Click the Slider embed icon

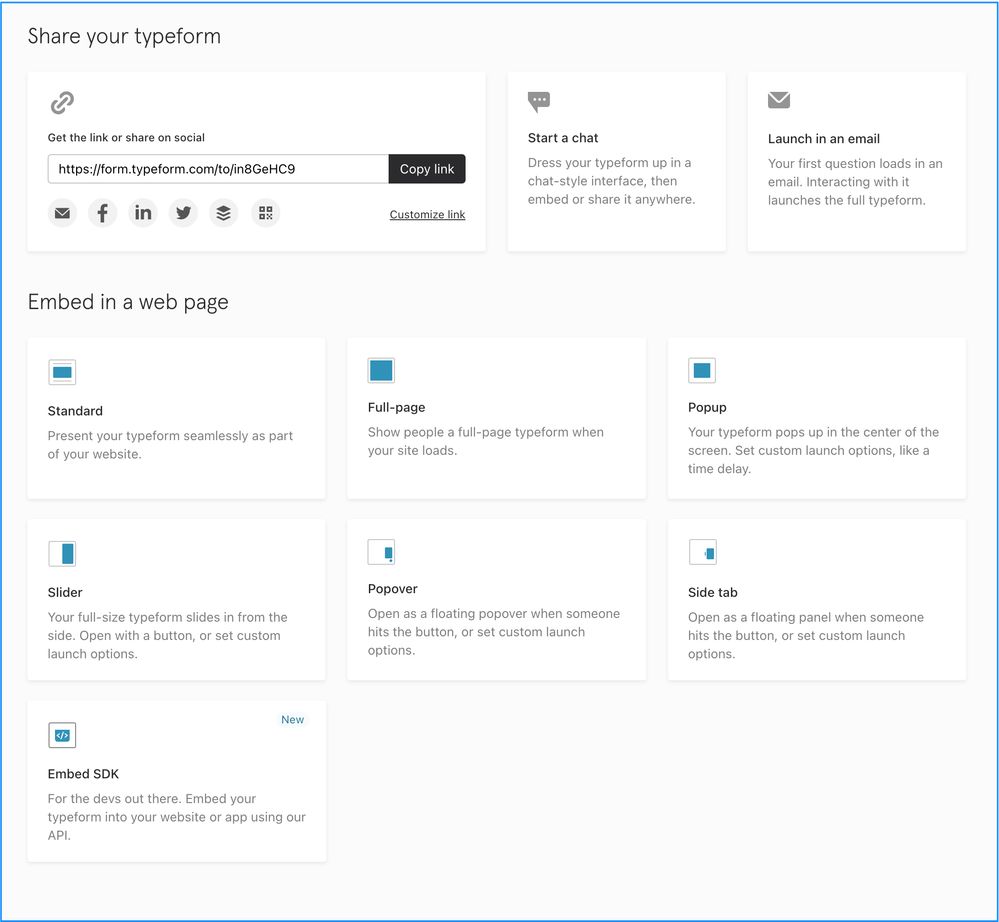point(62,554)
